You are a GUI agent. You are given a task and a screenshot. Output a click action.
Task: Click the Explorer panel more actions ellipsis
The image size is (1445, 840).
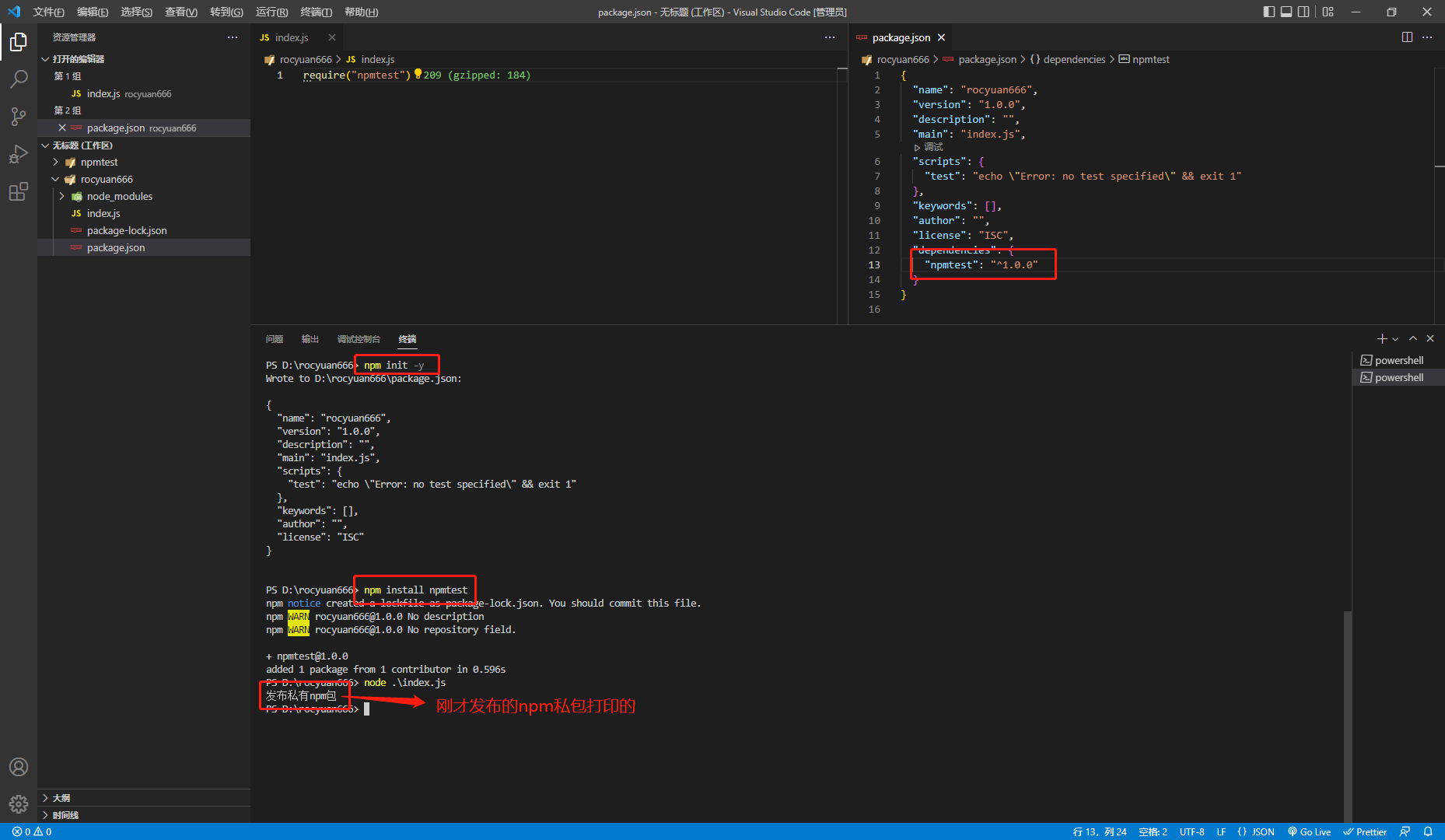pos(233,37)
